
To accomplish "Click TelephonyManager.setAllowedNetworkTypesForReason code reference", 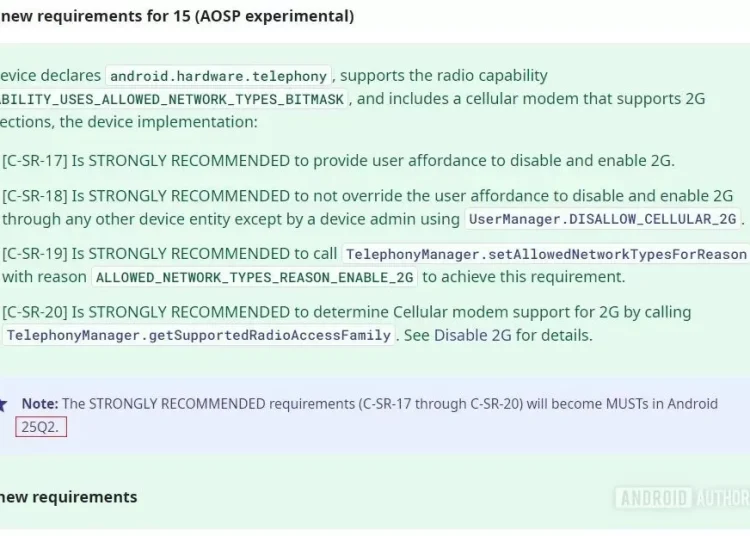I will (x=546, y=254).
